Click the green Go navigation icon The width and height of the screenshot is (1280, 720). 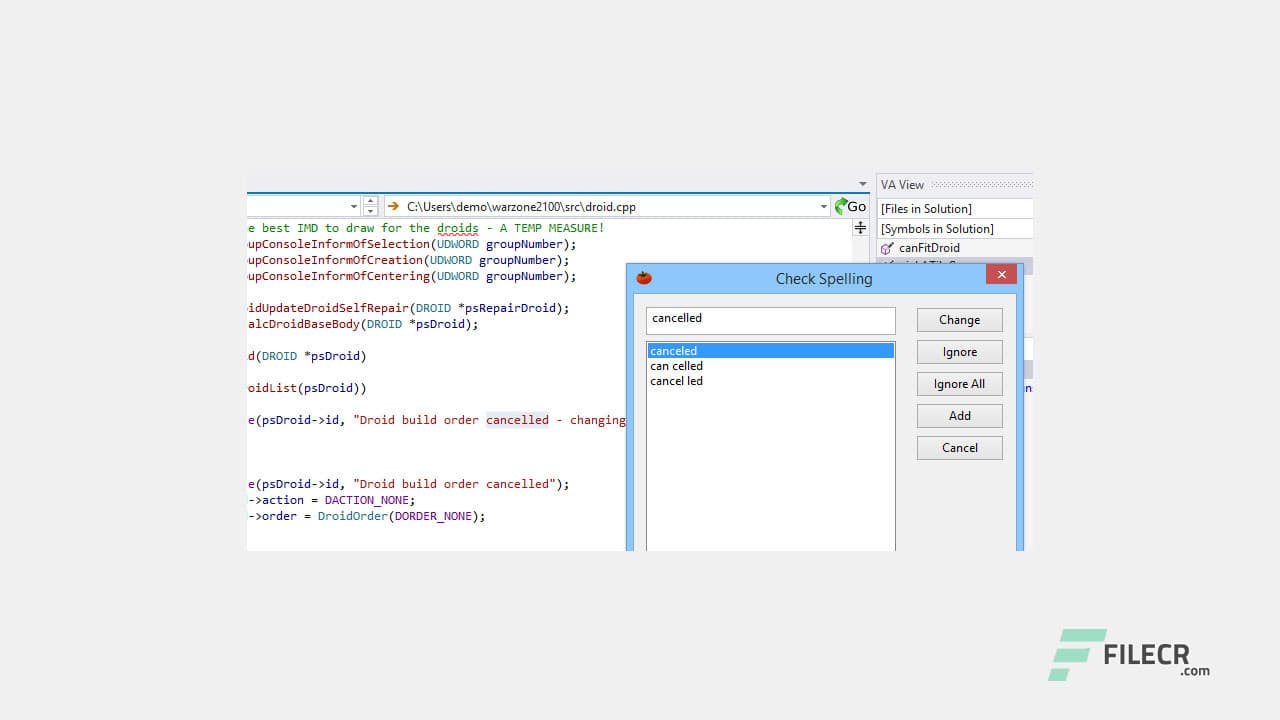pos(843,206)
